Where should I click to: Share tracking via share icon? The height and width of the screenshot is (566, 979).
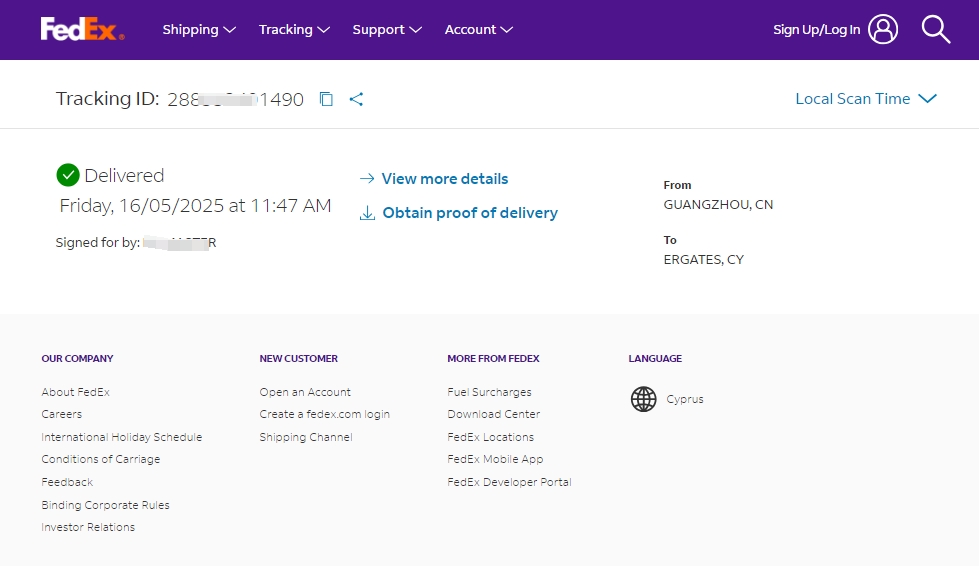coord(356,99)
